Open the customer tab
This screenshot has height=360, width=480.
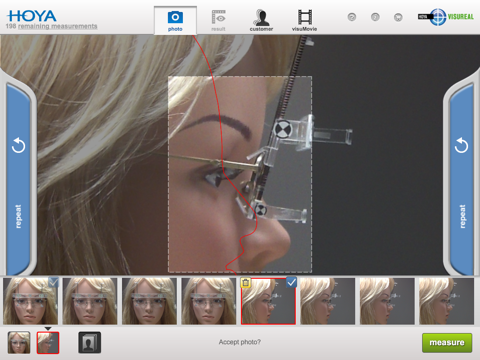(x=261, y=20)
